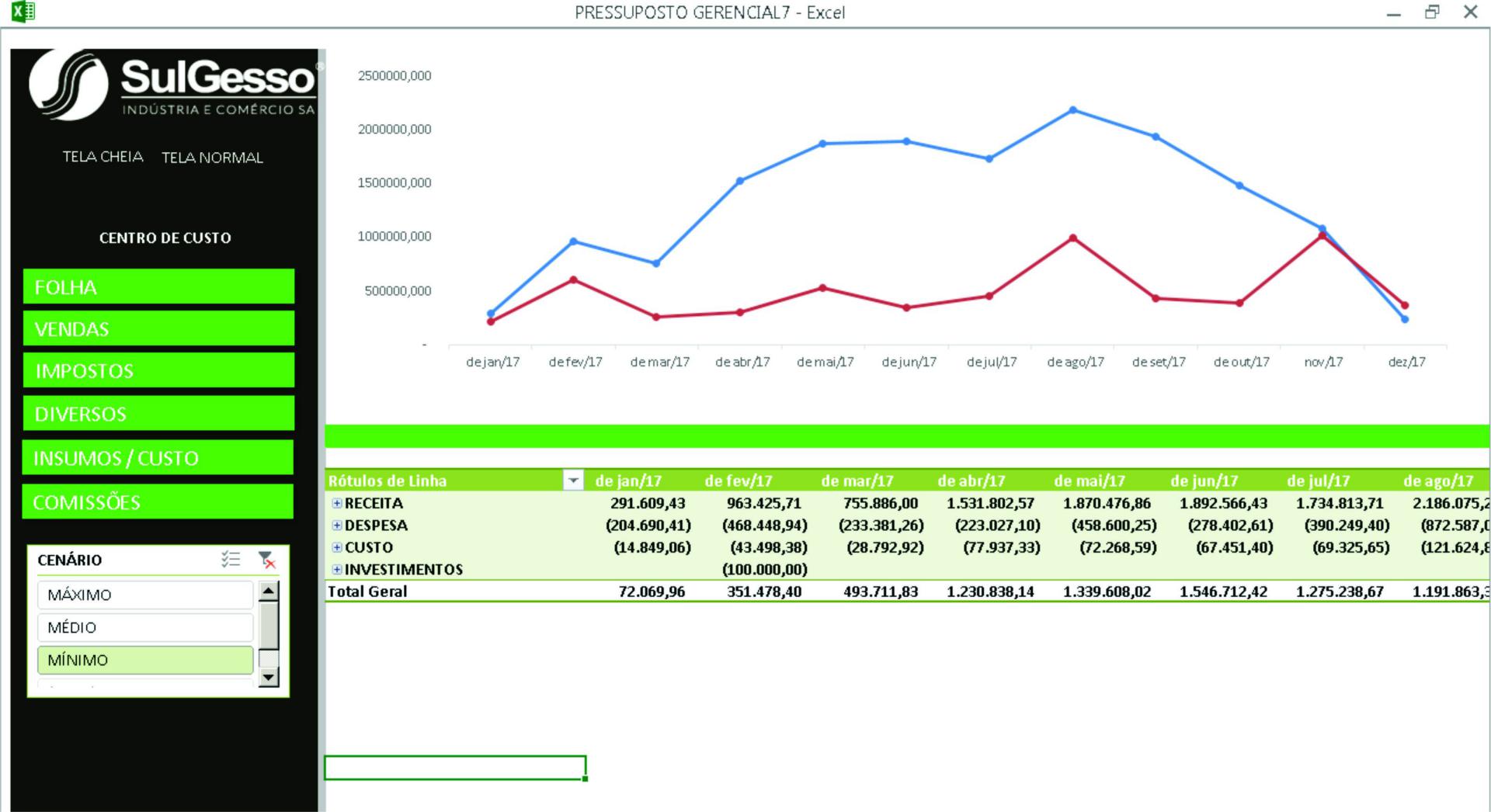The width and height of the screenshot is (1491, 812).
Task: Open the Rótulos de Linha filter dropdown
Action: point(572,481)
